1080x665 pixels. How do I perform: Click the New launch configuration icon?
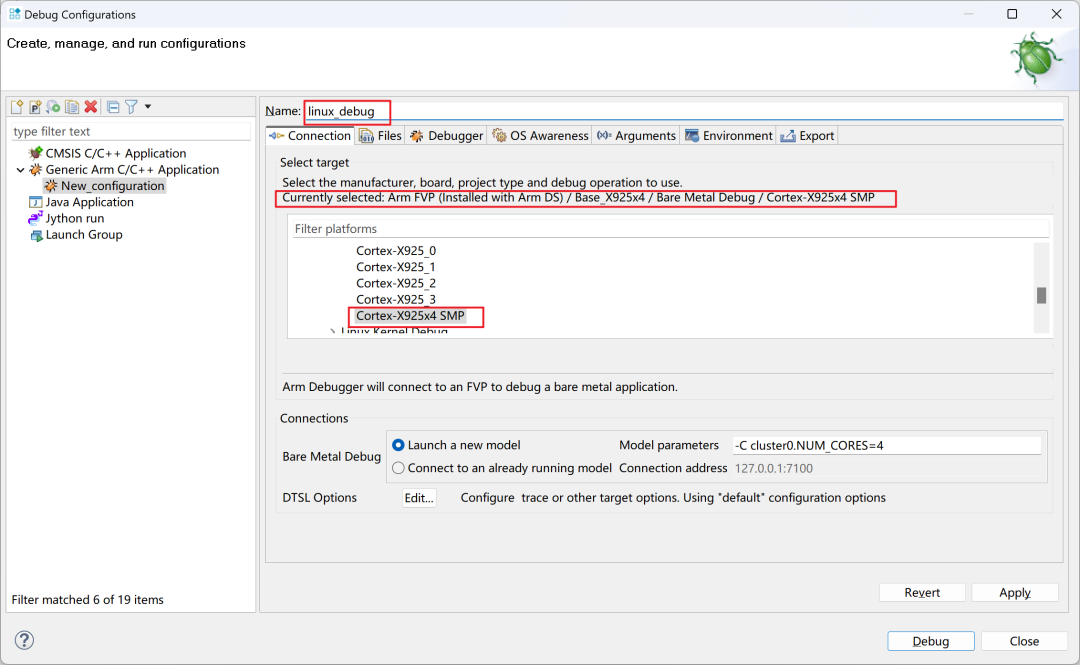pyautogui.click(x=17, y=107)
